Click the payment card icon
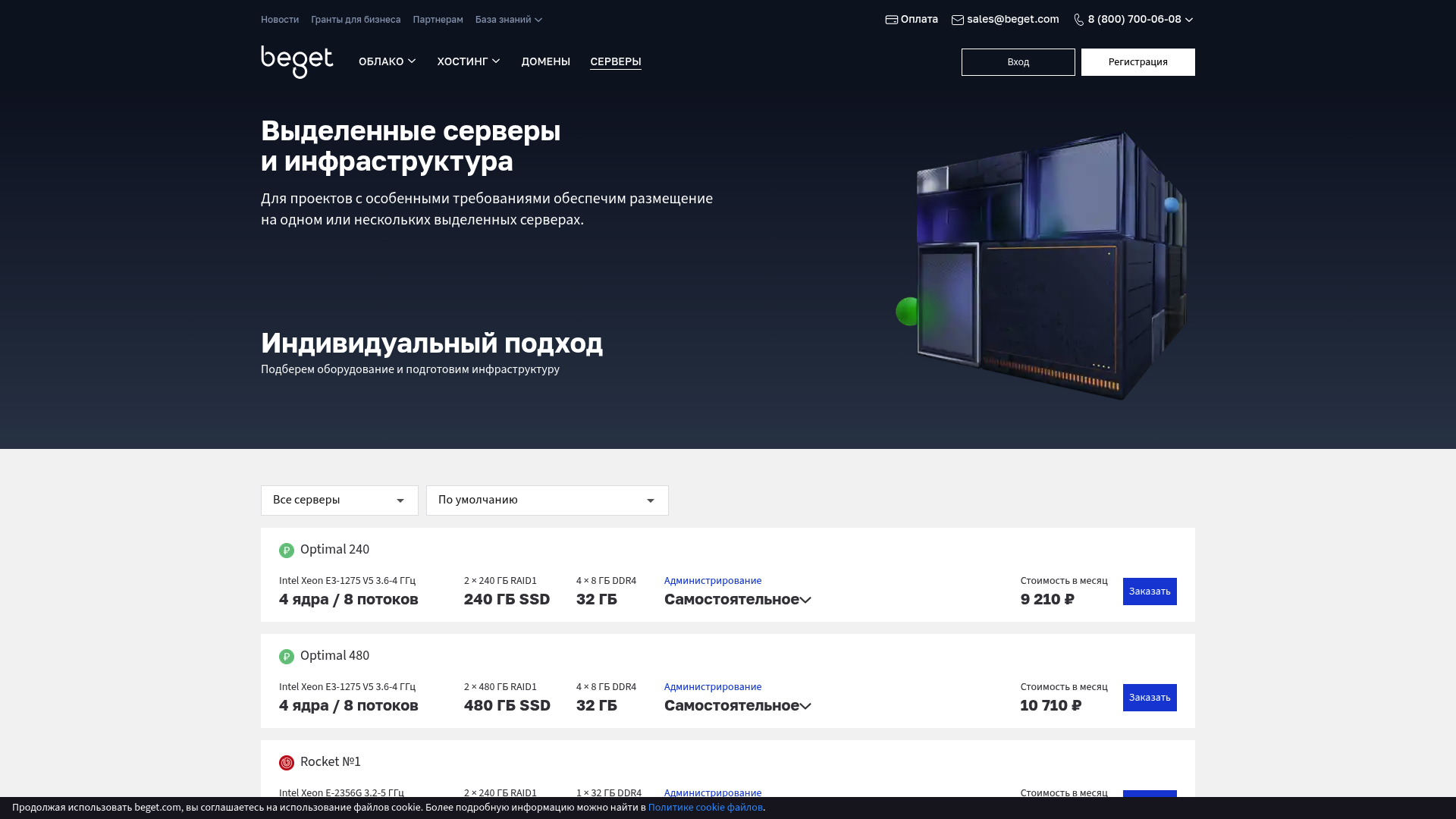Viewport: 1456px width, 819px height. (x=891, y=20)
